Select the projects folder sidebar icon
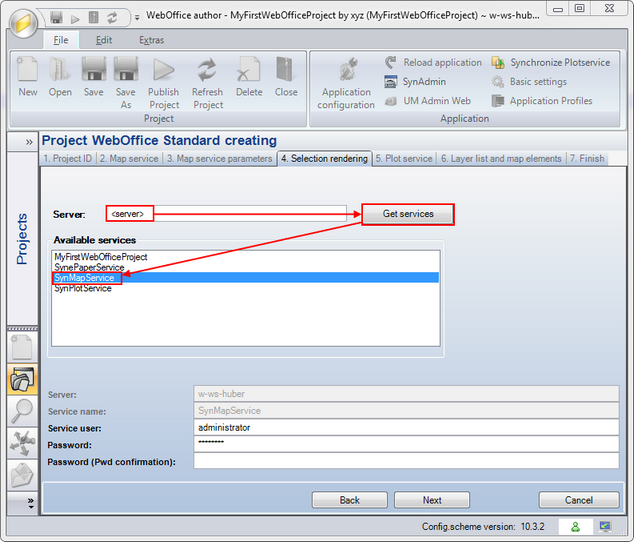This screenshot has width=634, height=542. pos(22,379)
